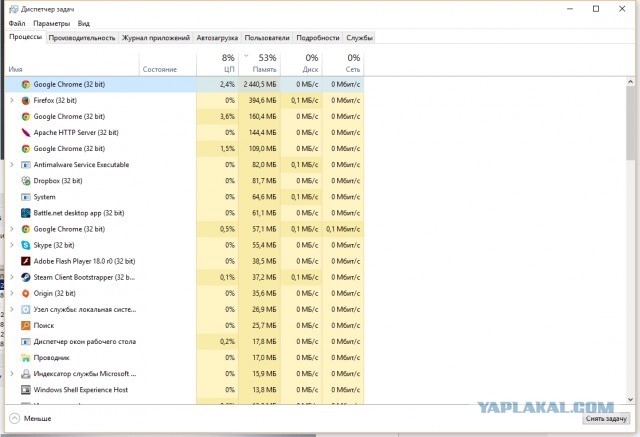
Task: Click the Skype (32 bit) icon
Action: 26,245
